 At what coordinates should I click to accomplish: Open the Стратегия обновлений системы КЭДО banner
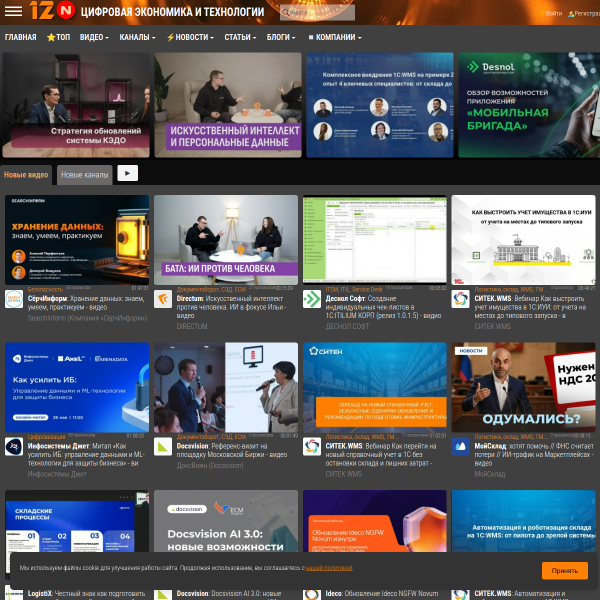76,105
